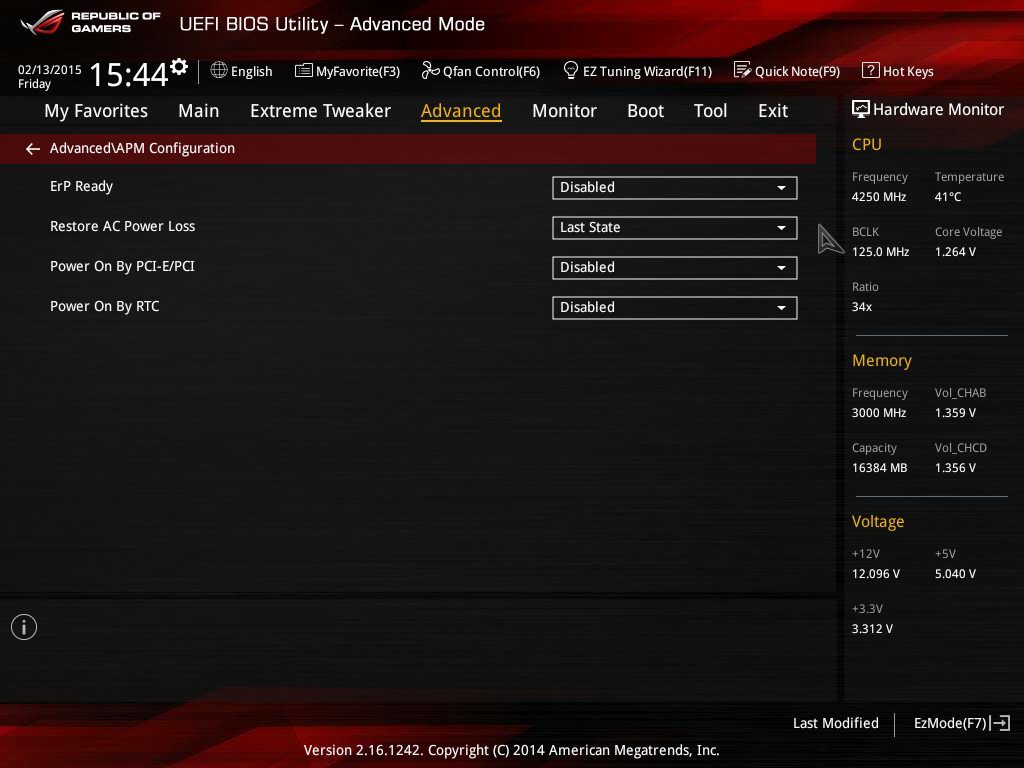Click the 16384 MB capacity value

pyautogui.click(x=879, y=468)
